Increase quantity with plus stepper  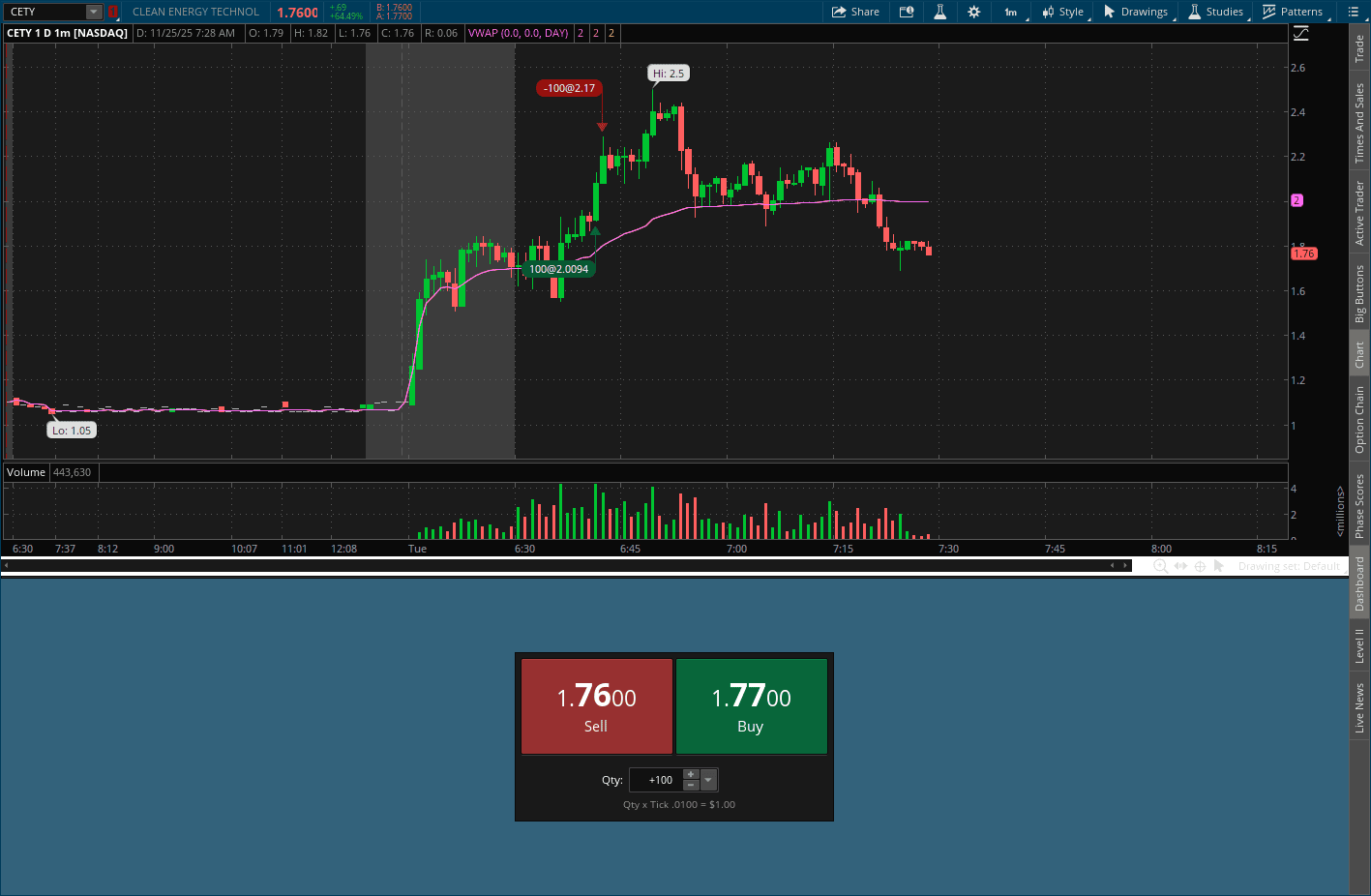(691, 774)
